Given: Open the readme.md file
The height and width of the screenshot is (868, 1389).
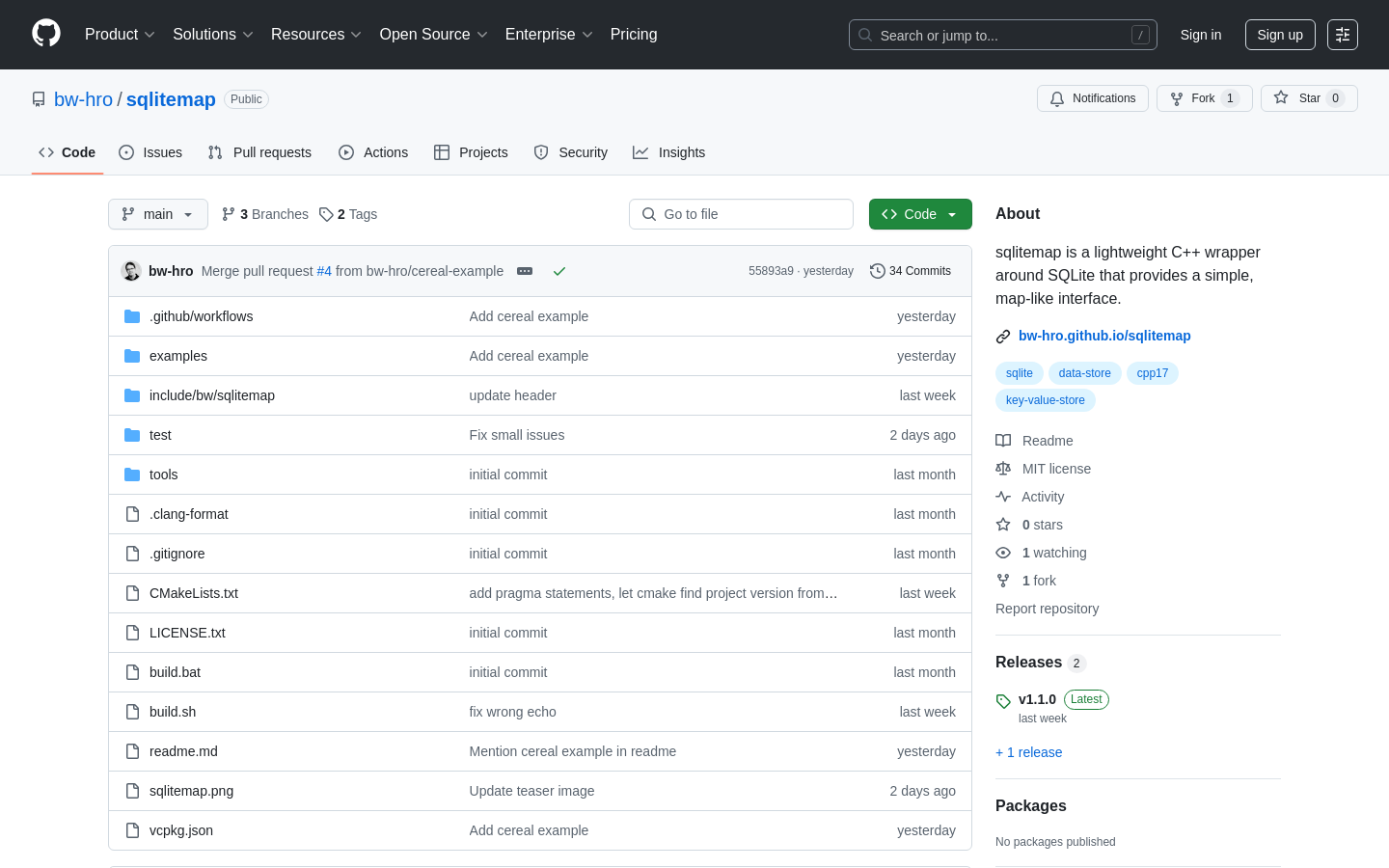Looking at the screenshot, I should (183, 751).
